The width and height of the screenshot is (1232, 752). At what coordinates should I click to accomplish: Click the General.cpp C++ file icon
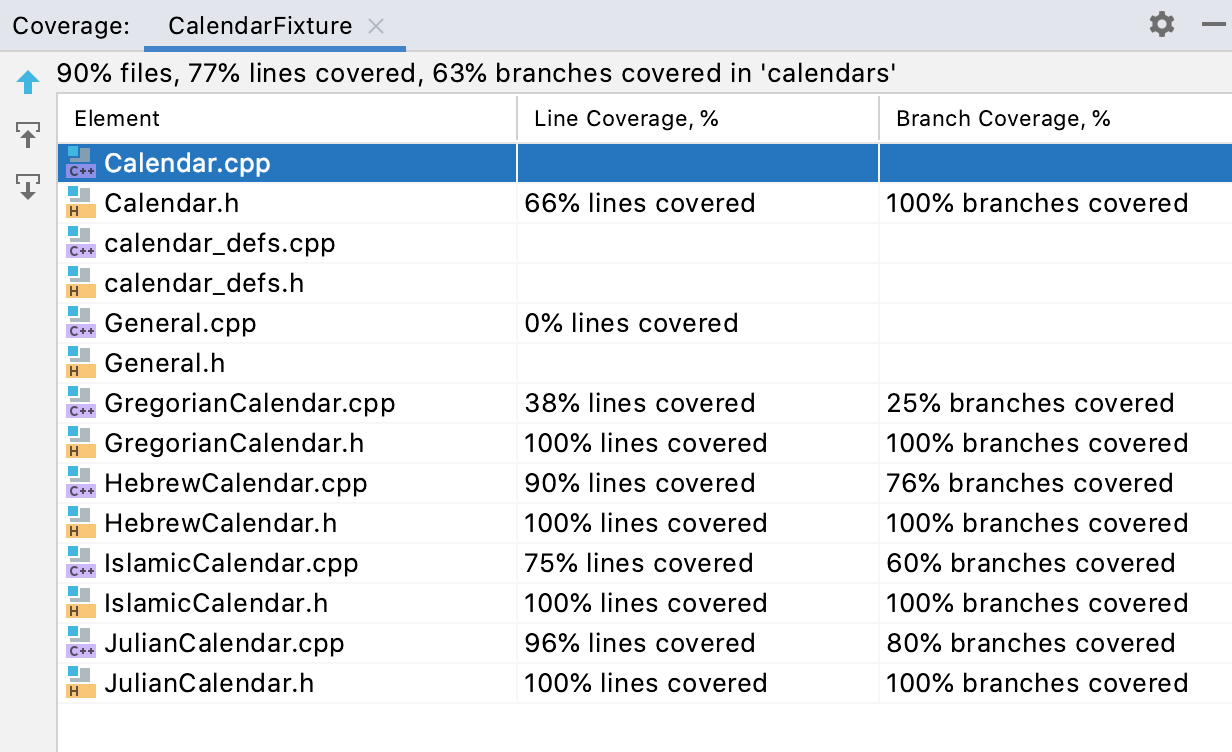coord(80,323)
